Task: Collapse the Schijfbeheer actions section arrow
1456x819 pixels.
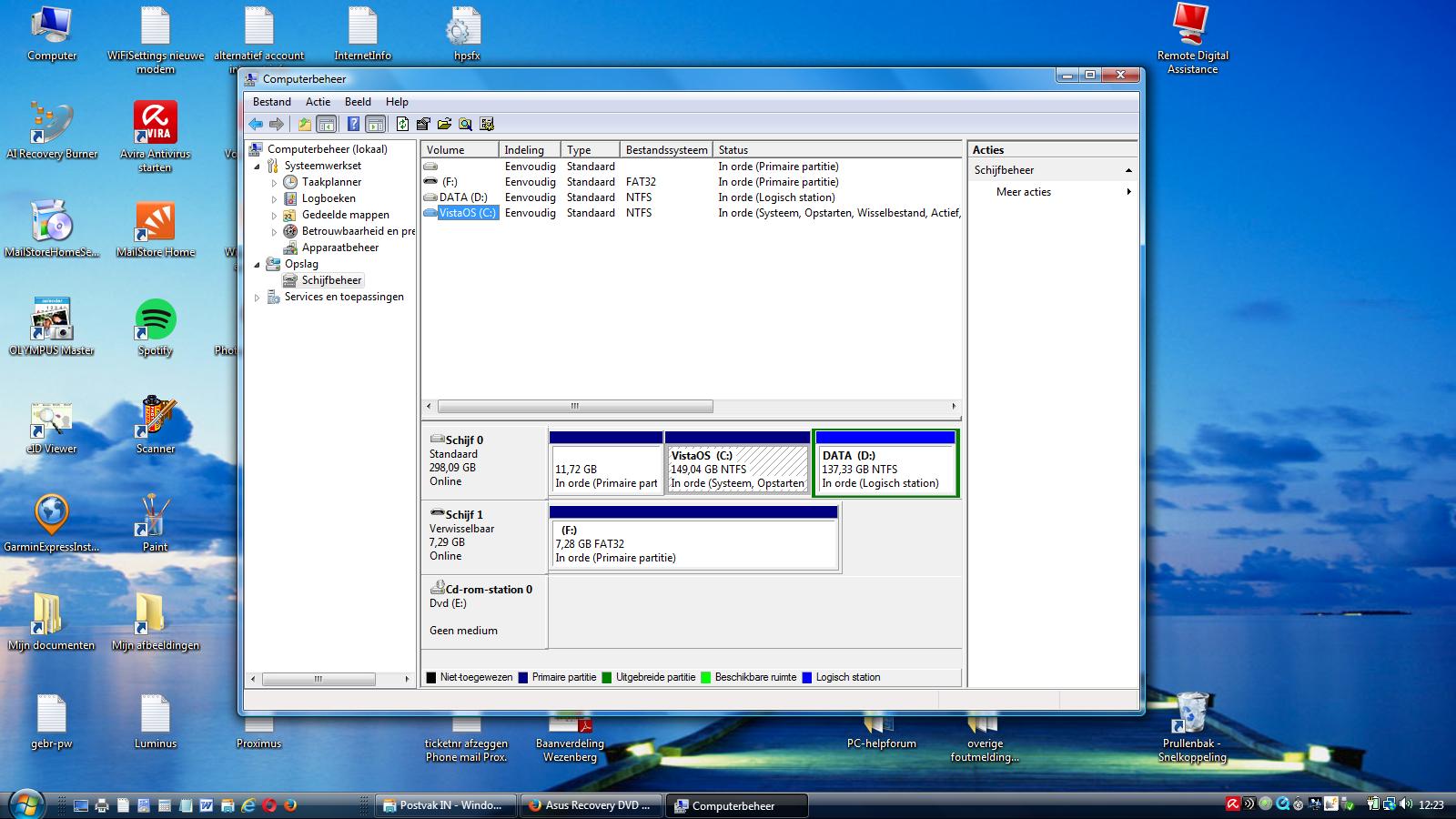Action: 1128,171
